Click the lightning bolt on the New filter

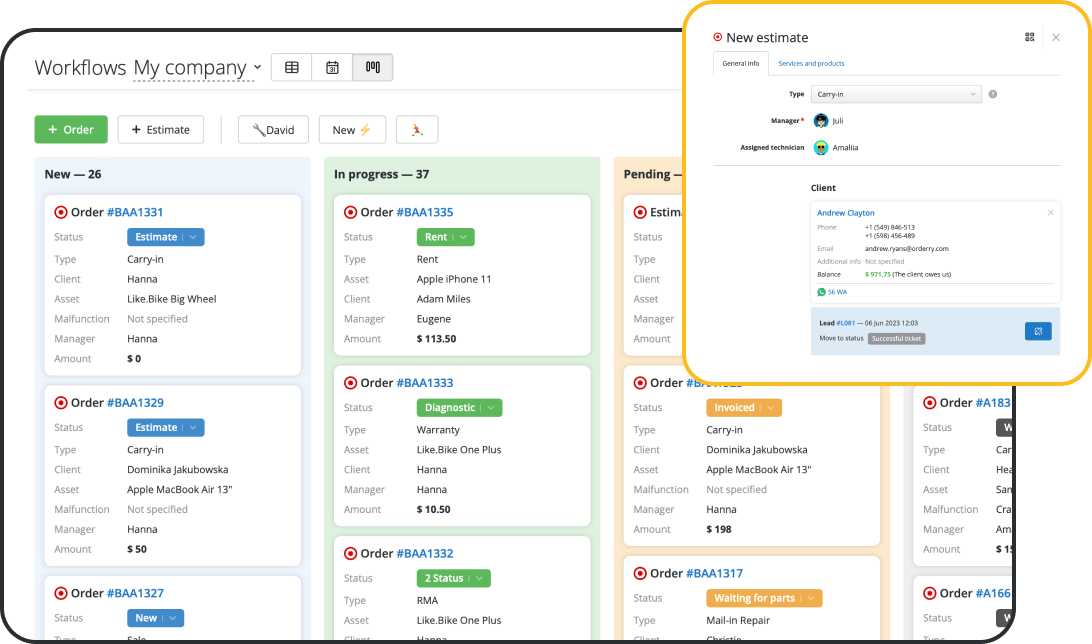366,129
